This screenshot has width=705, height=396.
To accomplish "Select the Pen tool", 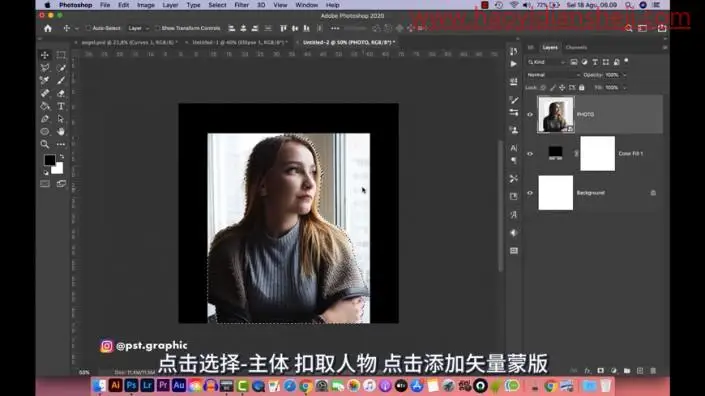I will [x=45, y=119].
